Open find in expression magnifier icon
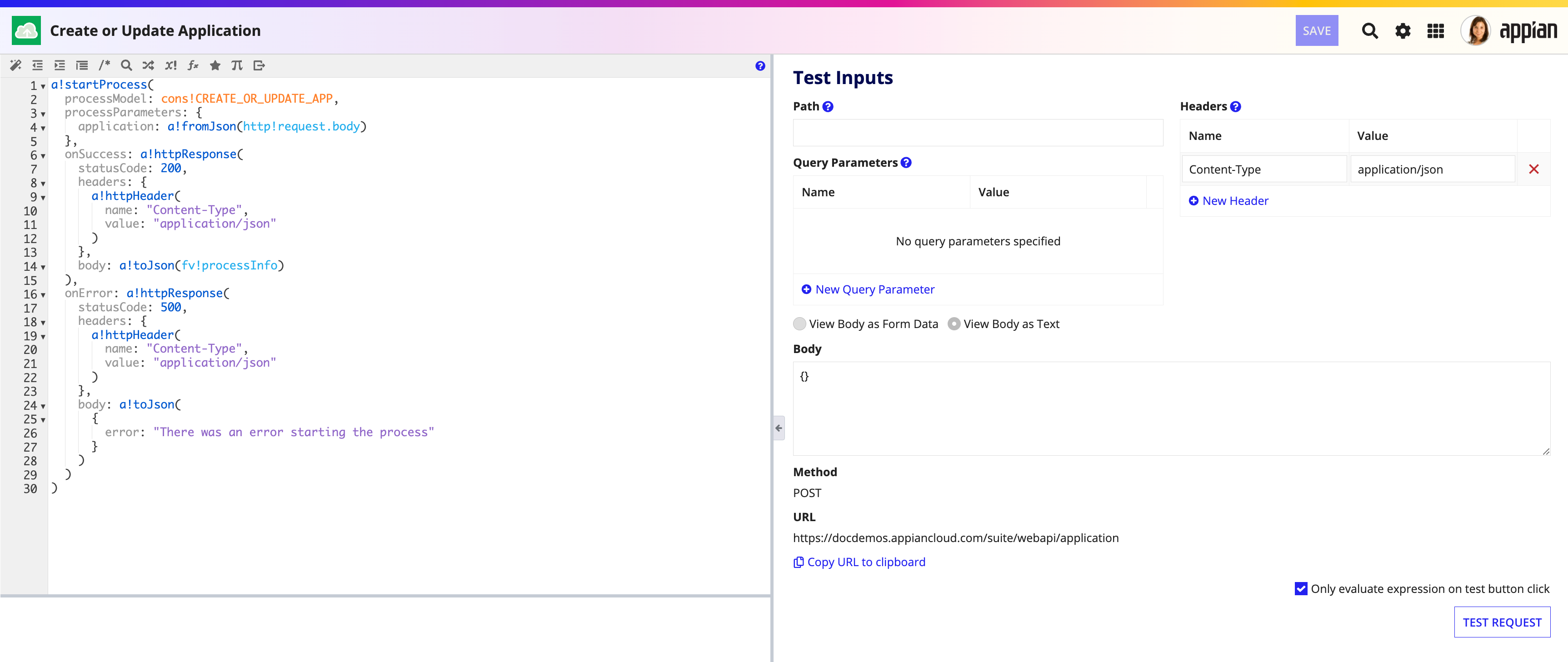The width and height of the screenshot is (1568, 662). (x=127, y=65)
